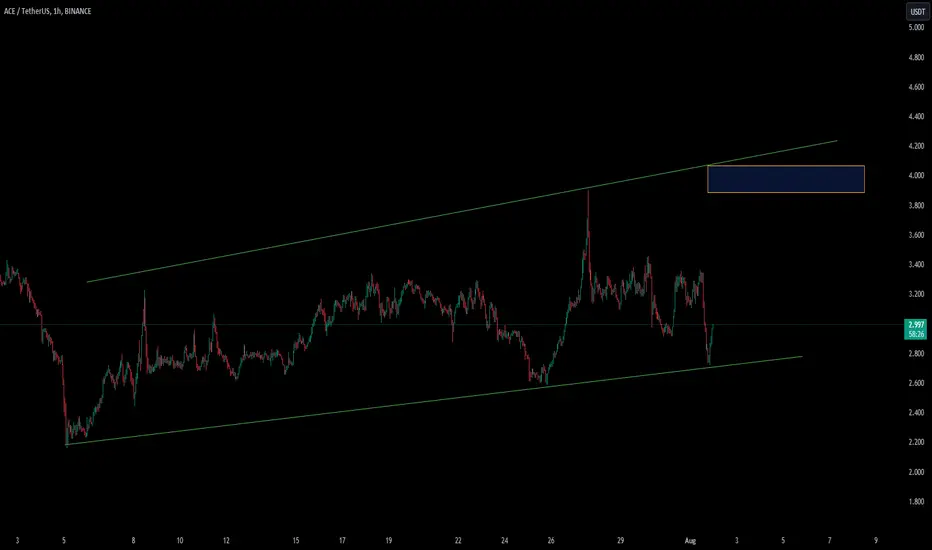
Task: Select the upper green channel trend line
Action: [x=462, y=211]
